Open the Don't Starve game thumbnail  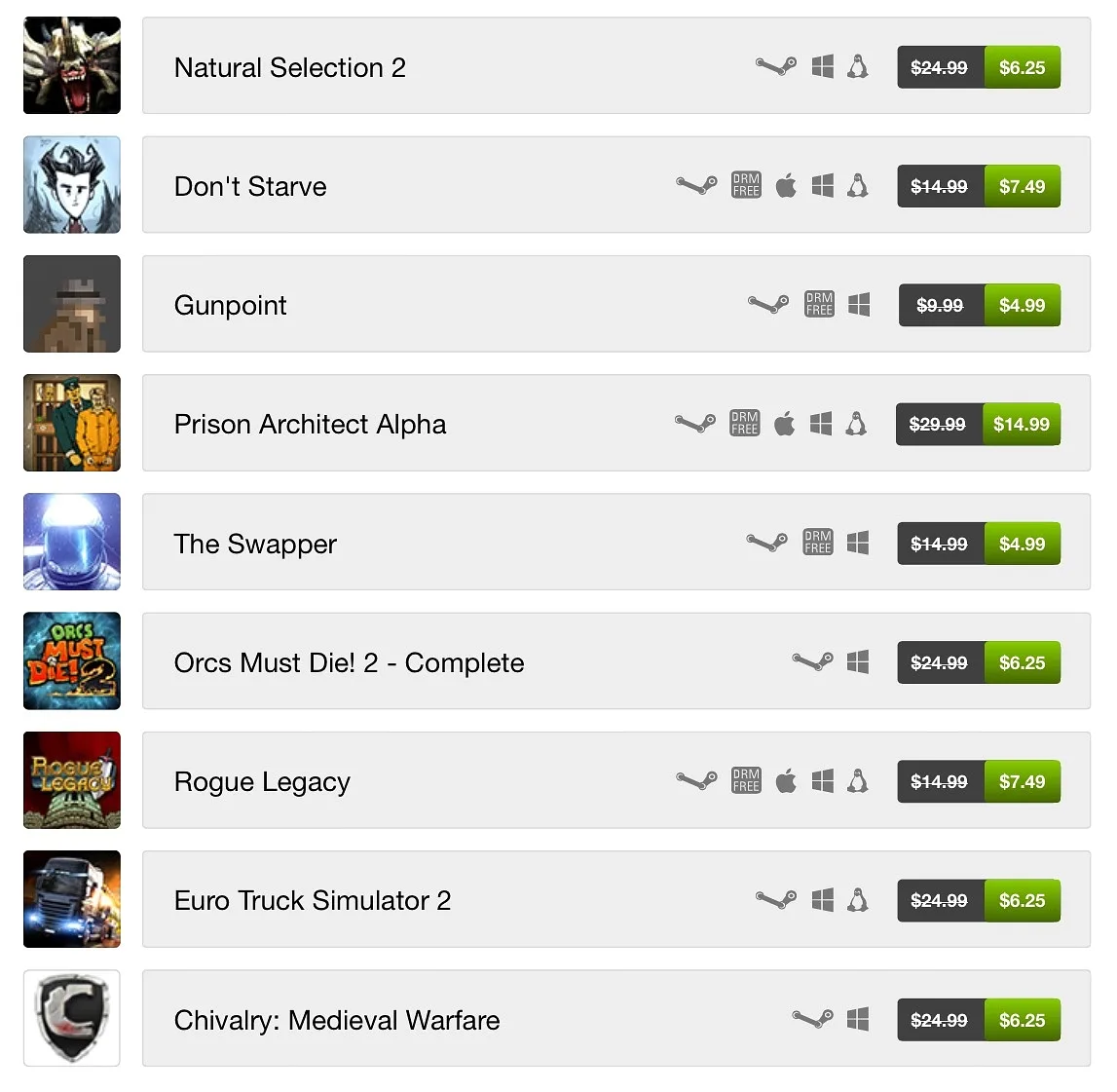pos(72,185)
